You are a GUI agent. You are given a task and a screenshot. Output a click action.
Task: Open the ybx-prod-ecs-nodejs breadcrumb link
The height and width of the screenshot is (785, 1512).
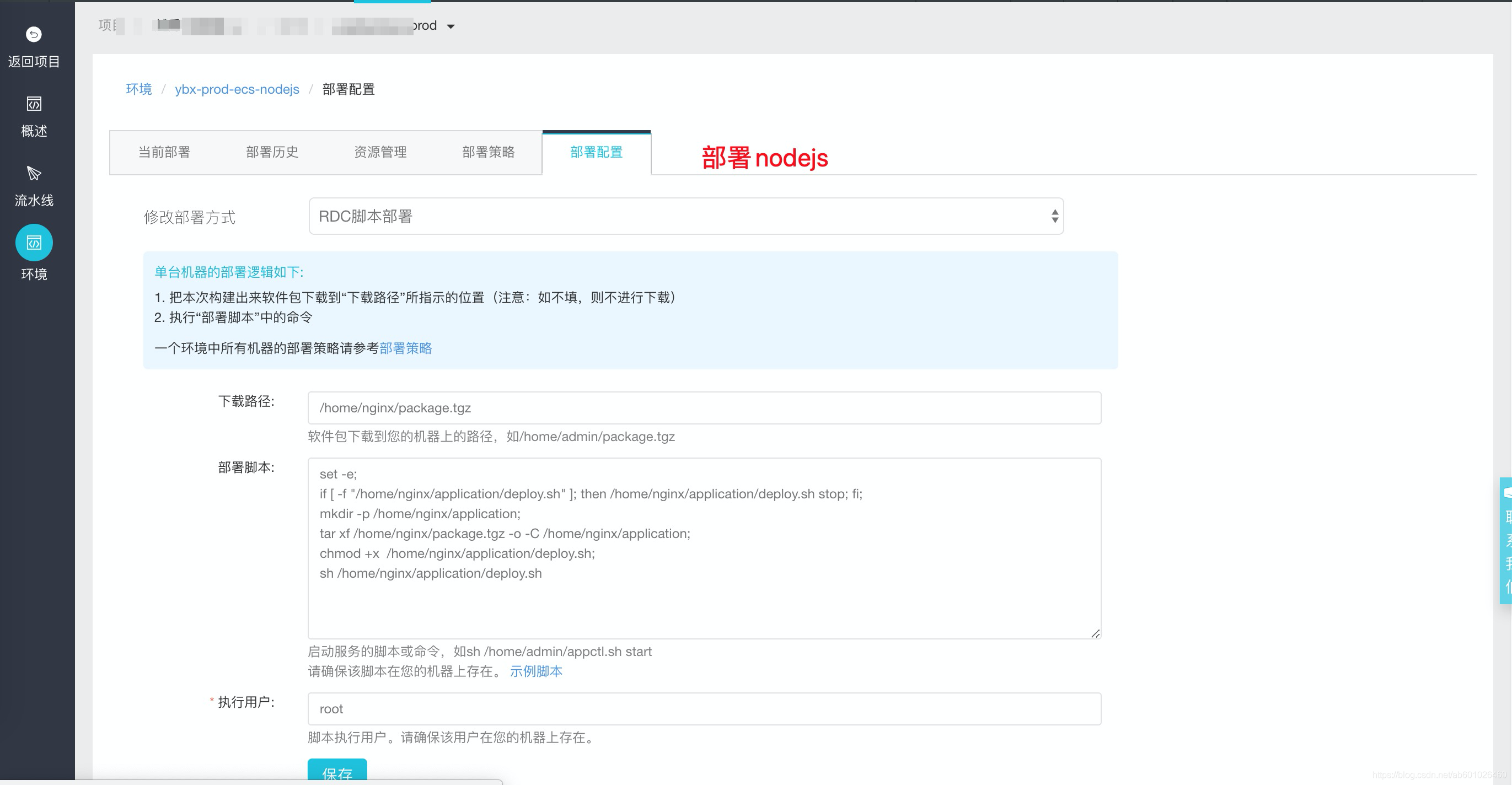pos(237,89)
